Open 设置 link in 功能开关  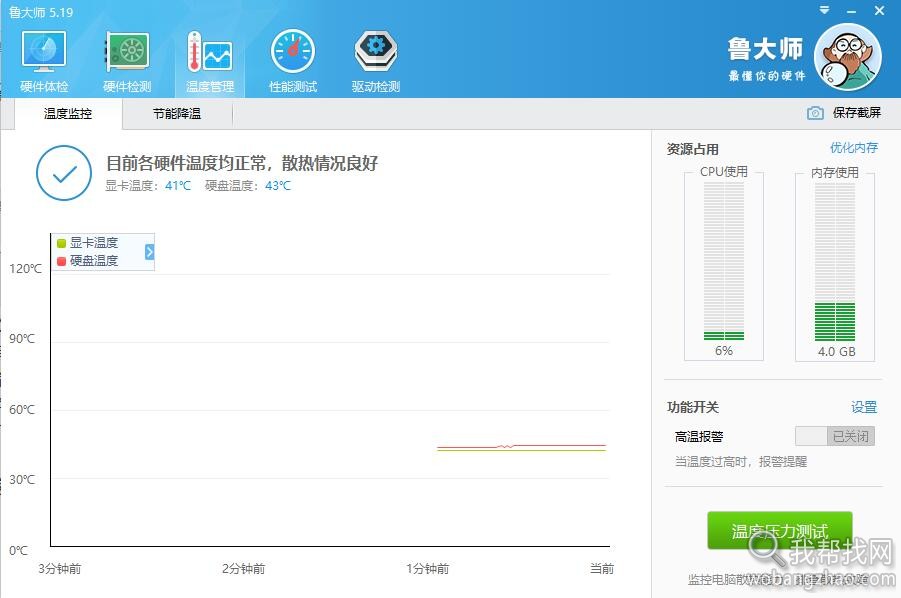click(x=864, y=407)
